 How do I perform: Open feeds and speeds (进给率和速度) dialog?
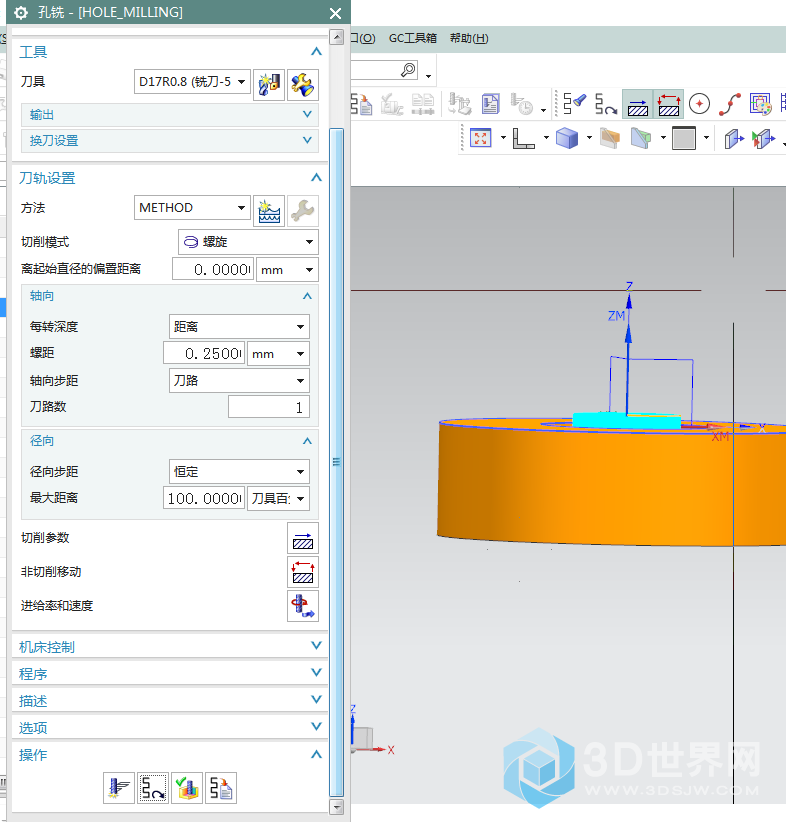tap(303, 607)
